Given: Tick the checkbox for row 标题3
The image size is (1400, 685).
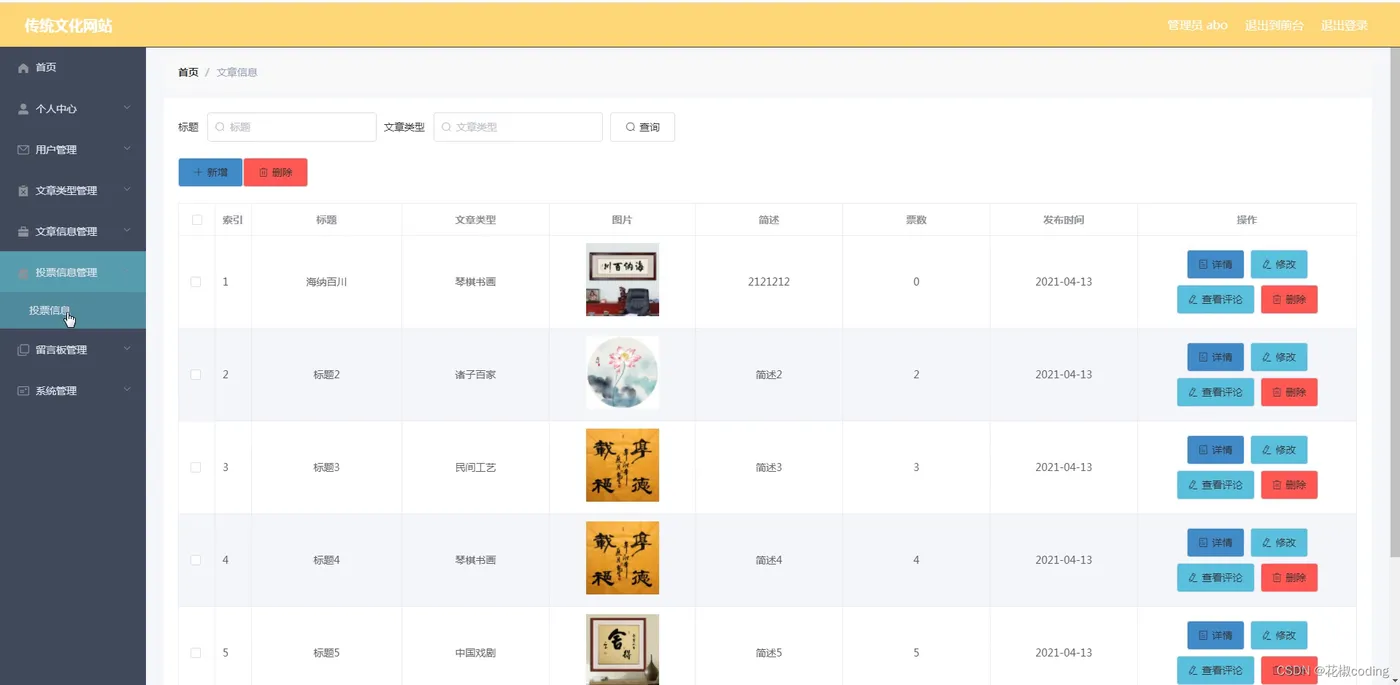Looking at the screenshot, I should [196, 467].
